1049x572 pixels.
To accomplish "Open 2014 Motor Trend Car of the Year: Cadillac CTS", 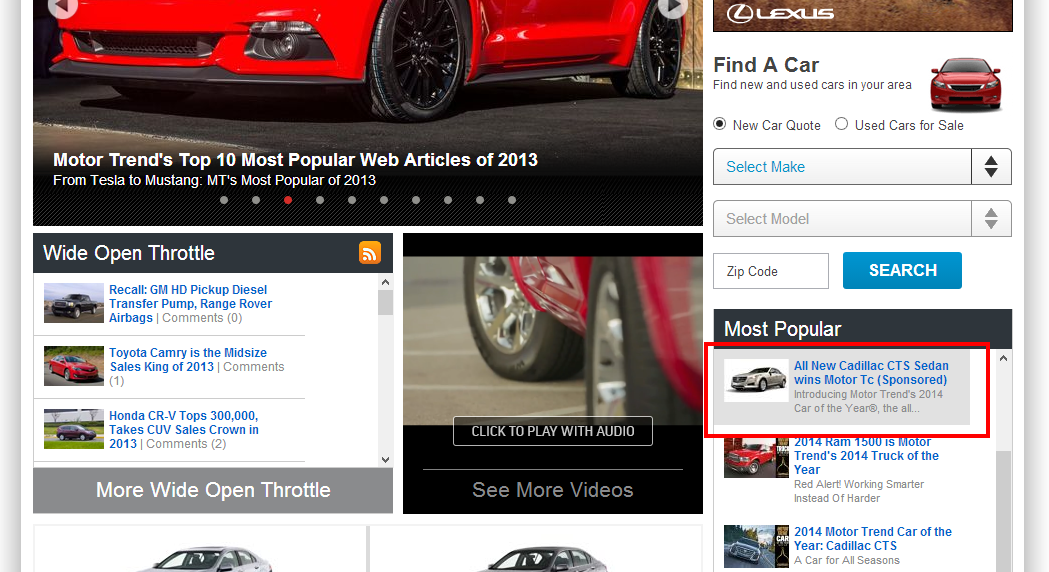I will [x=872, y=539].
